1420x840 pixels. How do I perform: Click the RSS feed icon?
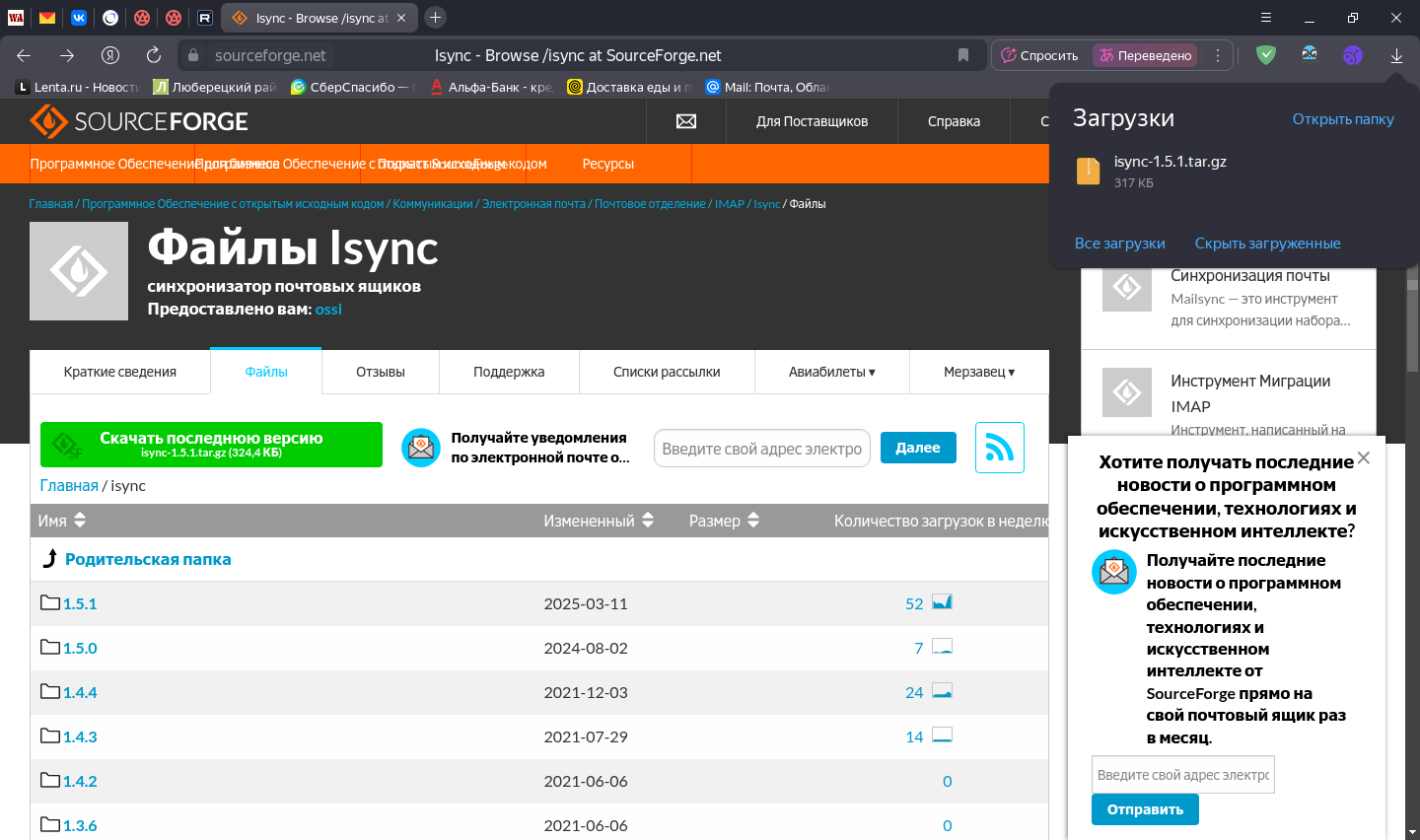tap(999, 448)
